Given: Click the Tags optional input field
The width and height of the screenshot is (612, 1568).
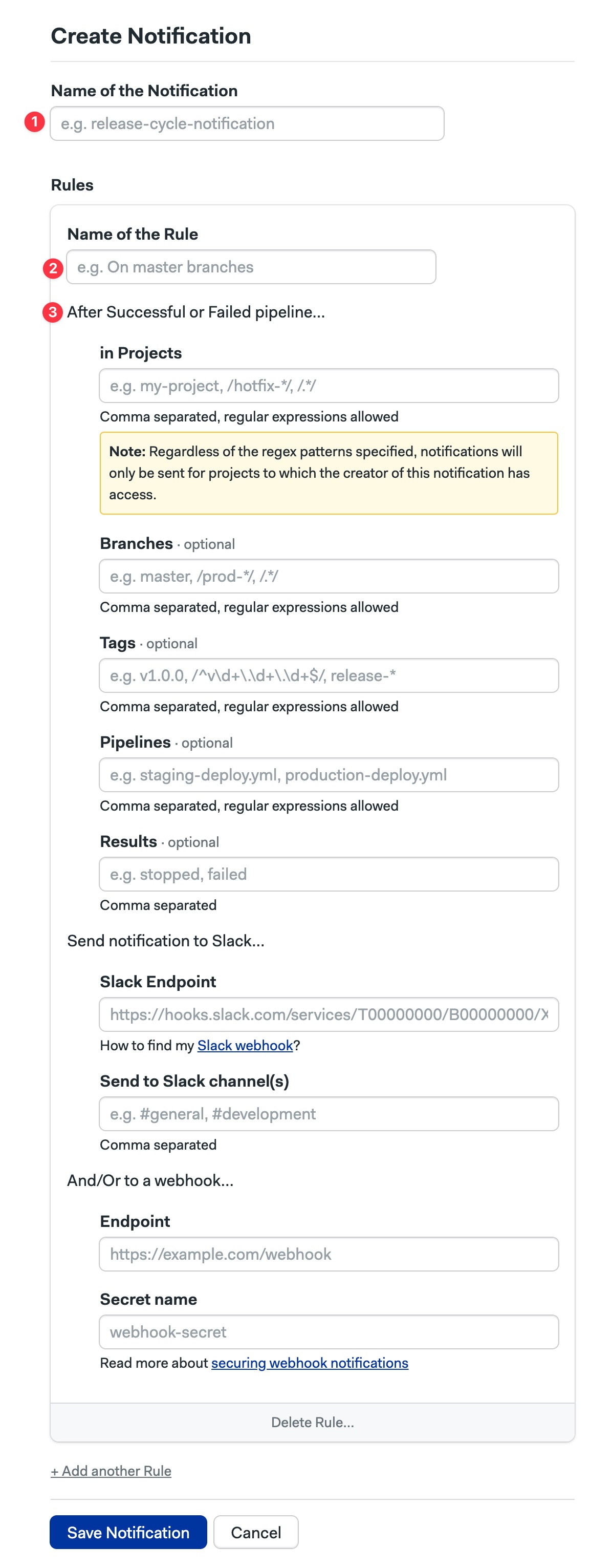Looking at the screenshot, I should click(x=329, y=675).
